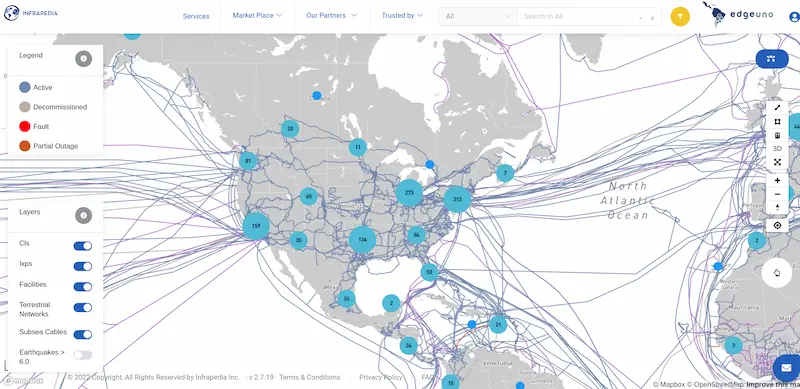Viewport: 800px width, 389px height.
Task: Disable the Facilities layer
Action: 83,287
